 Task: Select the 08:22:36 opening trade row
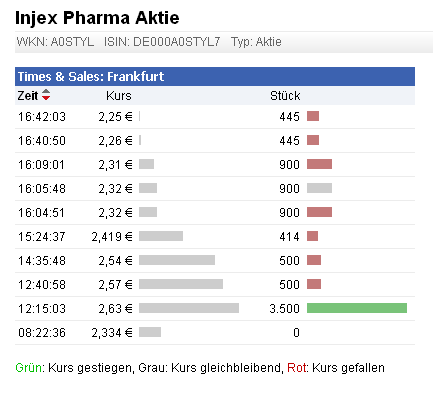[215, 333]
